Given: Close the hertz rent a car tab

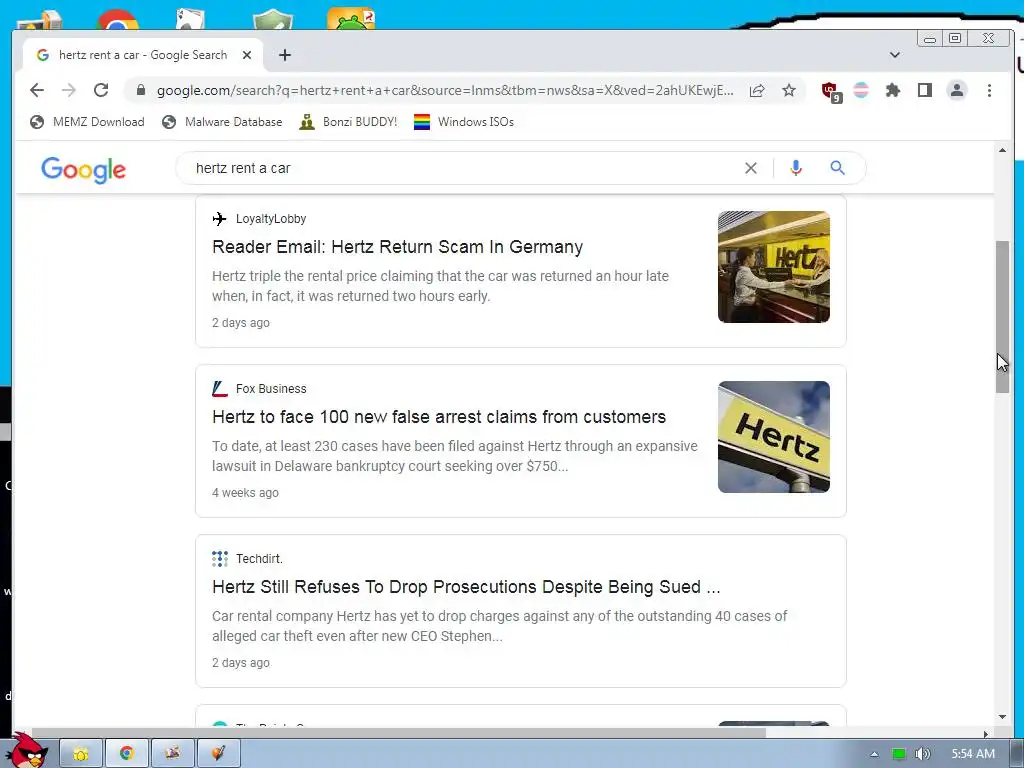Looking at the screenshot, I should (247, 55).
